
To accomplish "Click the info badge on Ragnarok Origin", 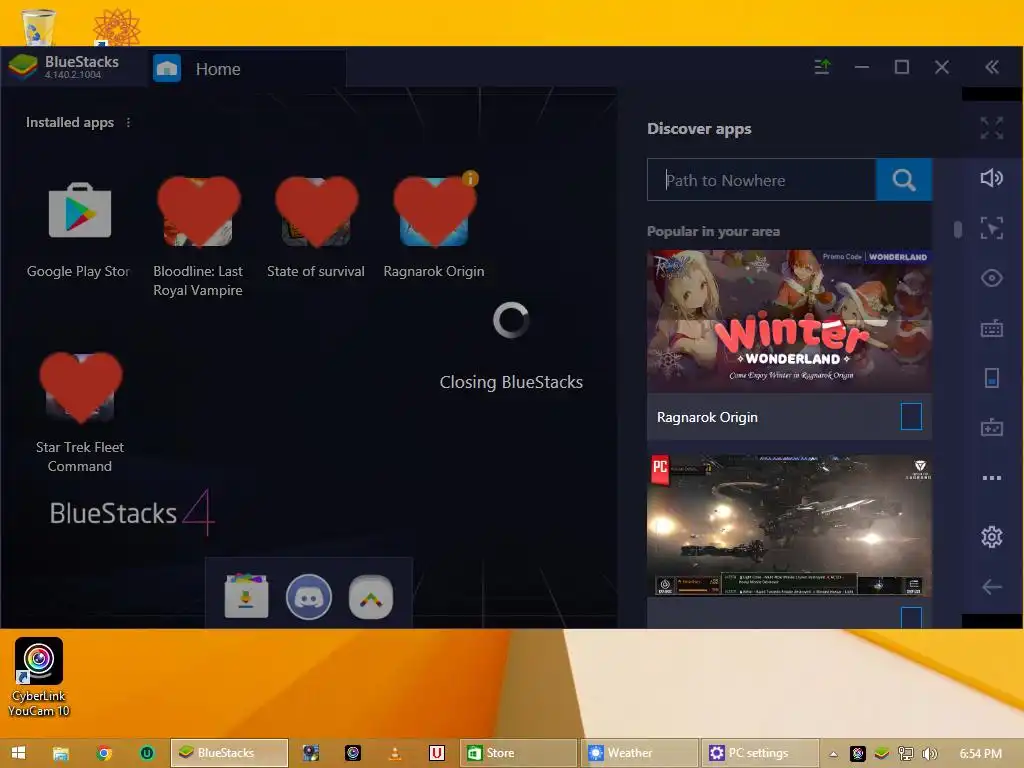I will click(470, 178).
